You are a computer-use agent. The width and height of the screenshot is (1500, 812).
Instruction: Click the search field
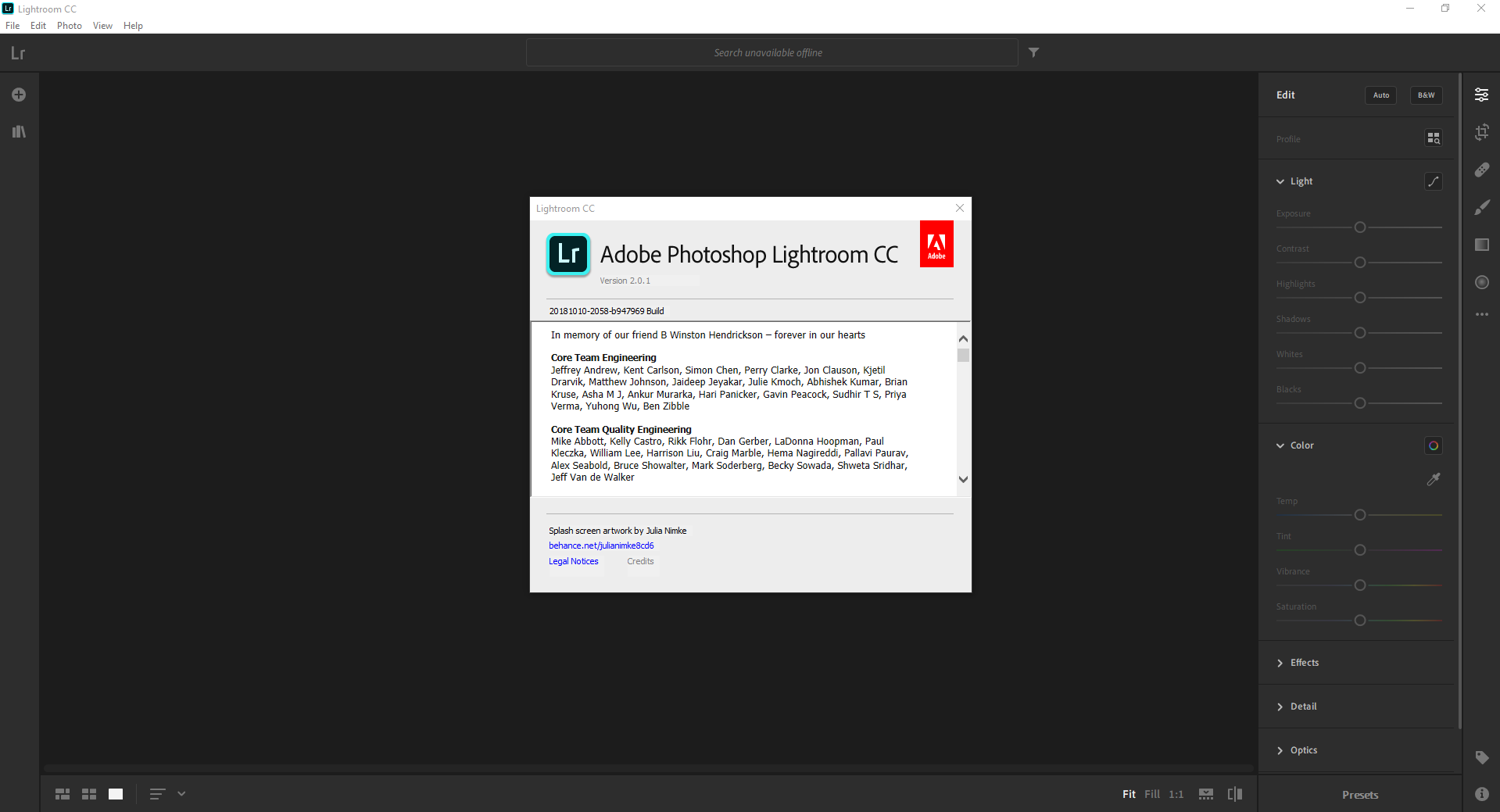click(x=771, y=52)
